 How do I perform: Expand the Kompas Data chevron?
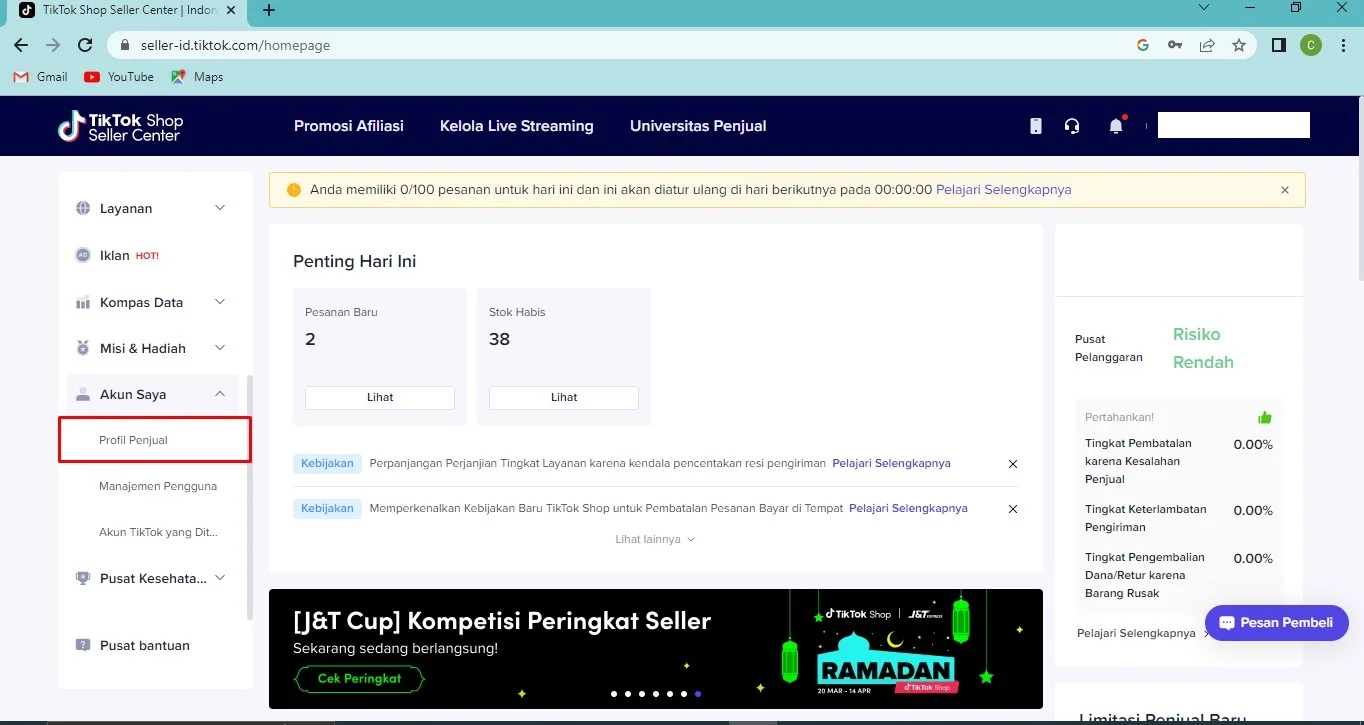pyautogui.click(x=220, y=302)
